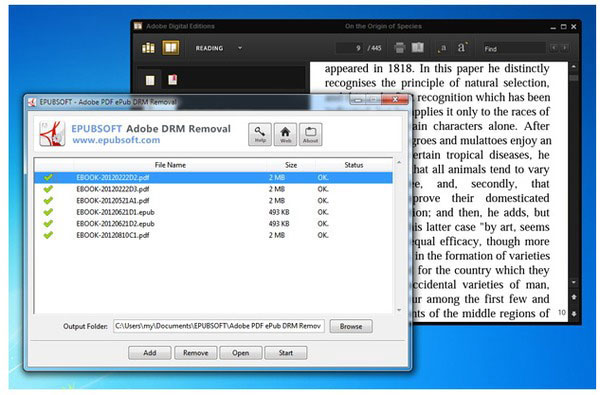Open the Web home icon button
This screenshot has height=395, width=600.
(285, 134)
